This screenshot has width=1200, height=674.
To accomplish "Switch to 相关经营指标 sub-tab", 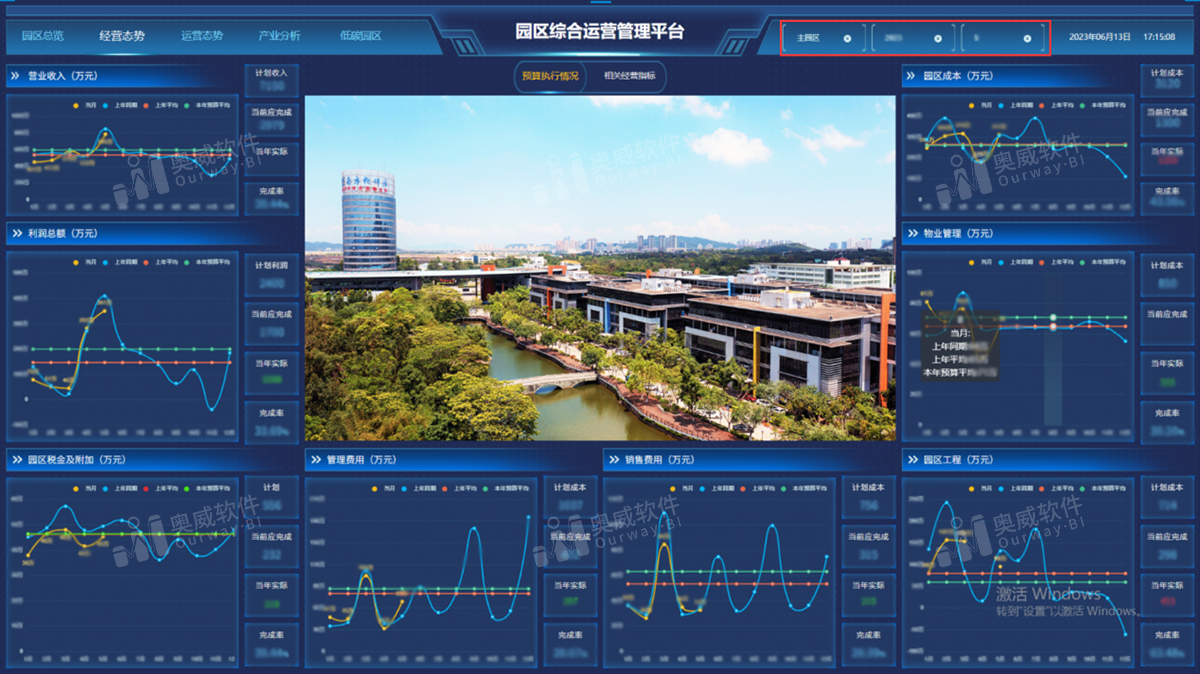I will [x=628, y=76].
